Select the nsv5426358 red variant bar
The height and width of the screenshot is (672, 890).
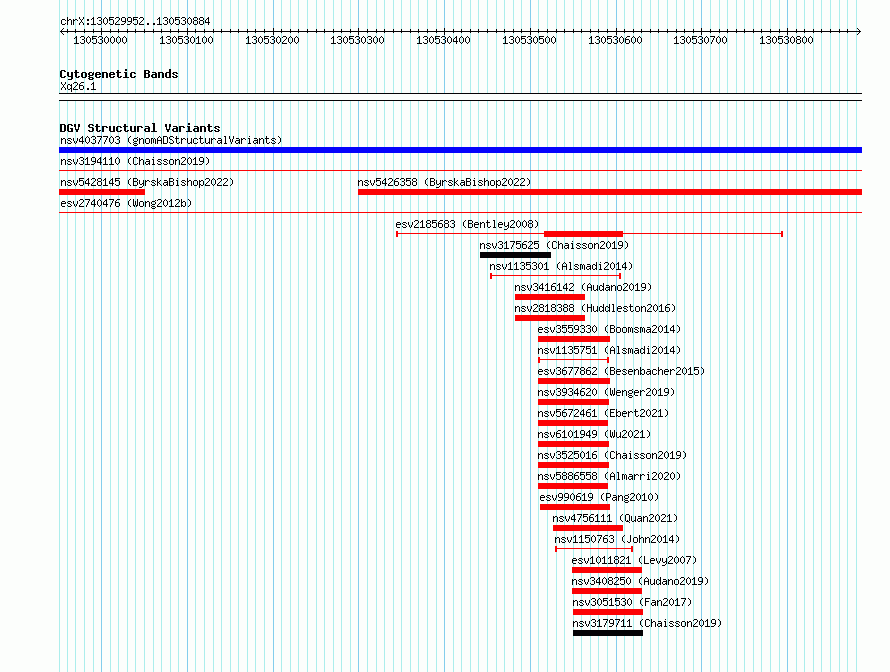[610, 192]
